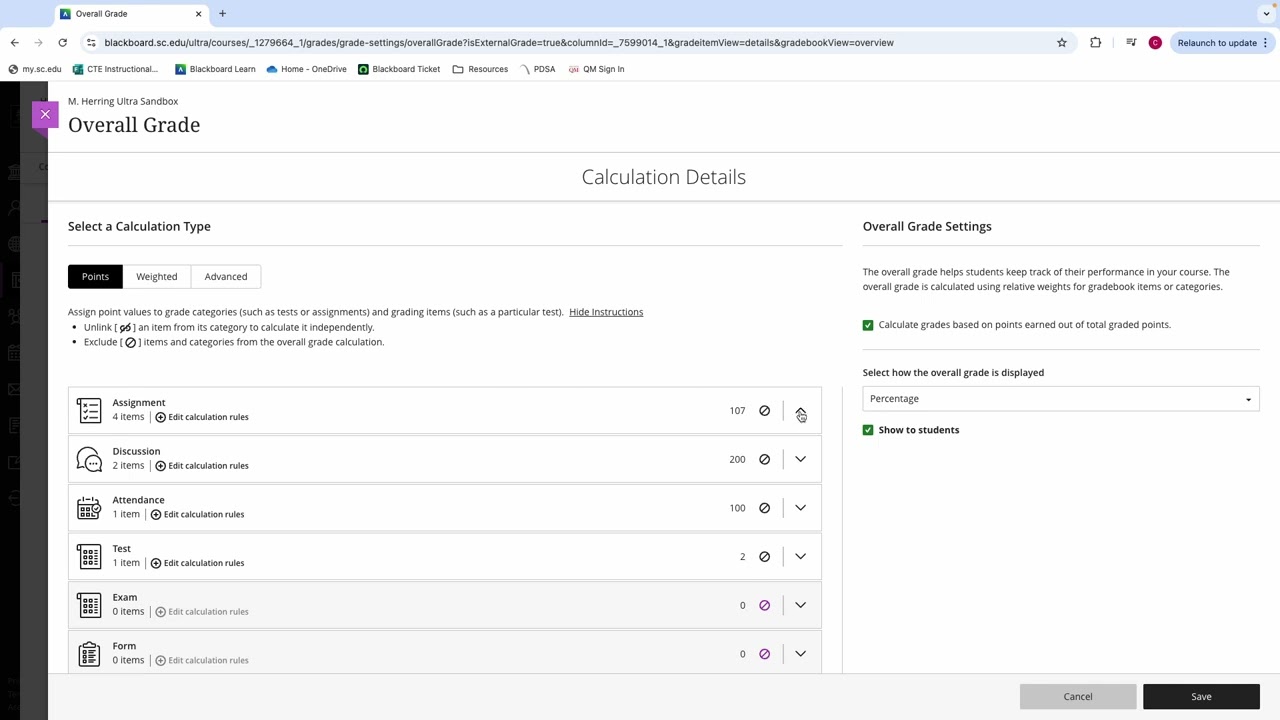Exclude Test category from calculation
Screen dimensions: 1280x720
click(x=764, y=557)
